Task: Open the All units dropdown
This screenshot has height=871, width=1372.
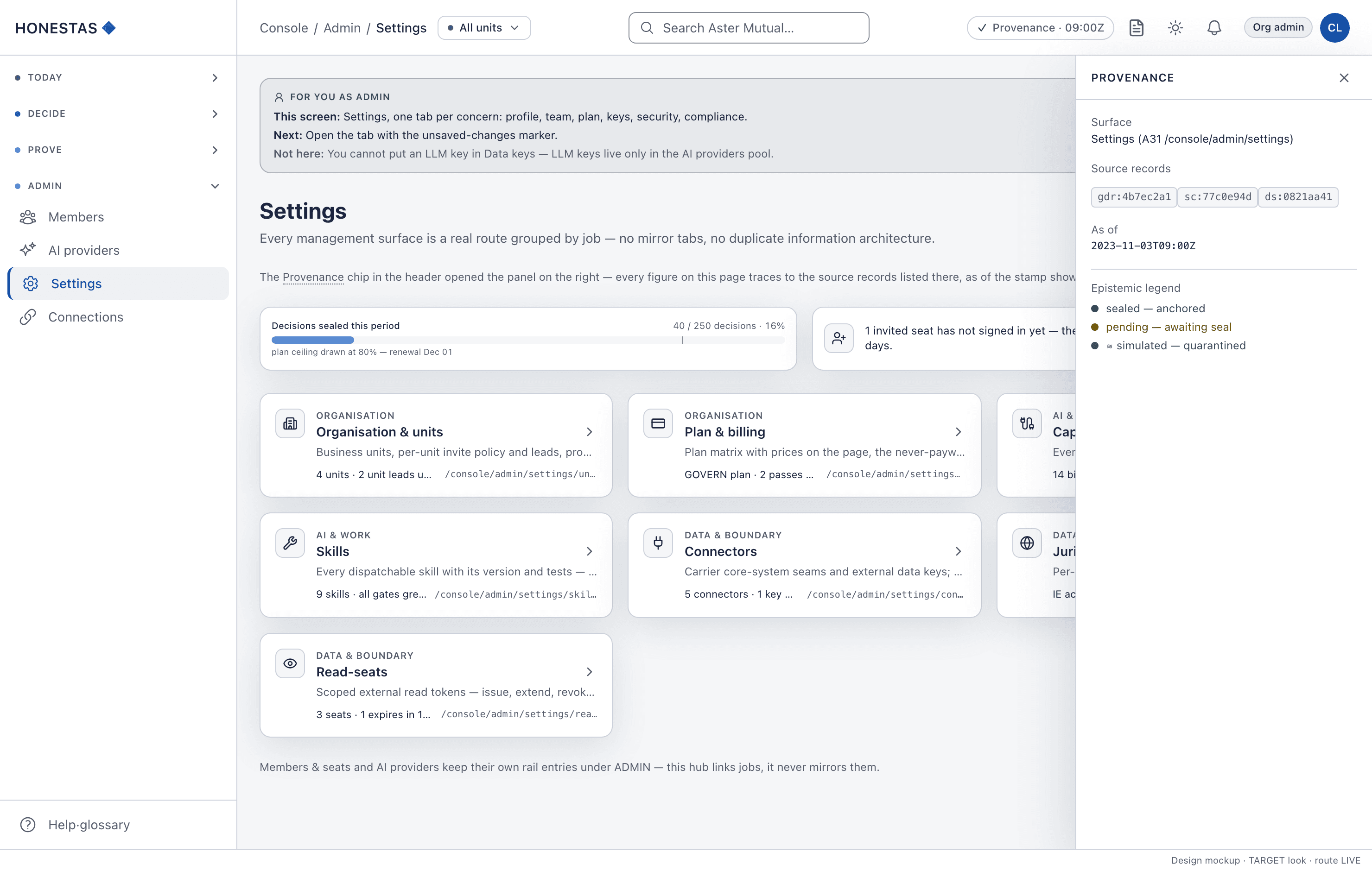Action: (484, 28)
